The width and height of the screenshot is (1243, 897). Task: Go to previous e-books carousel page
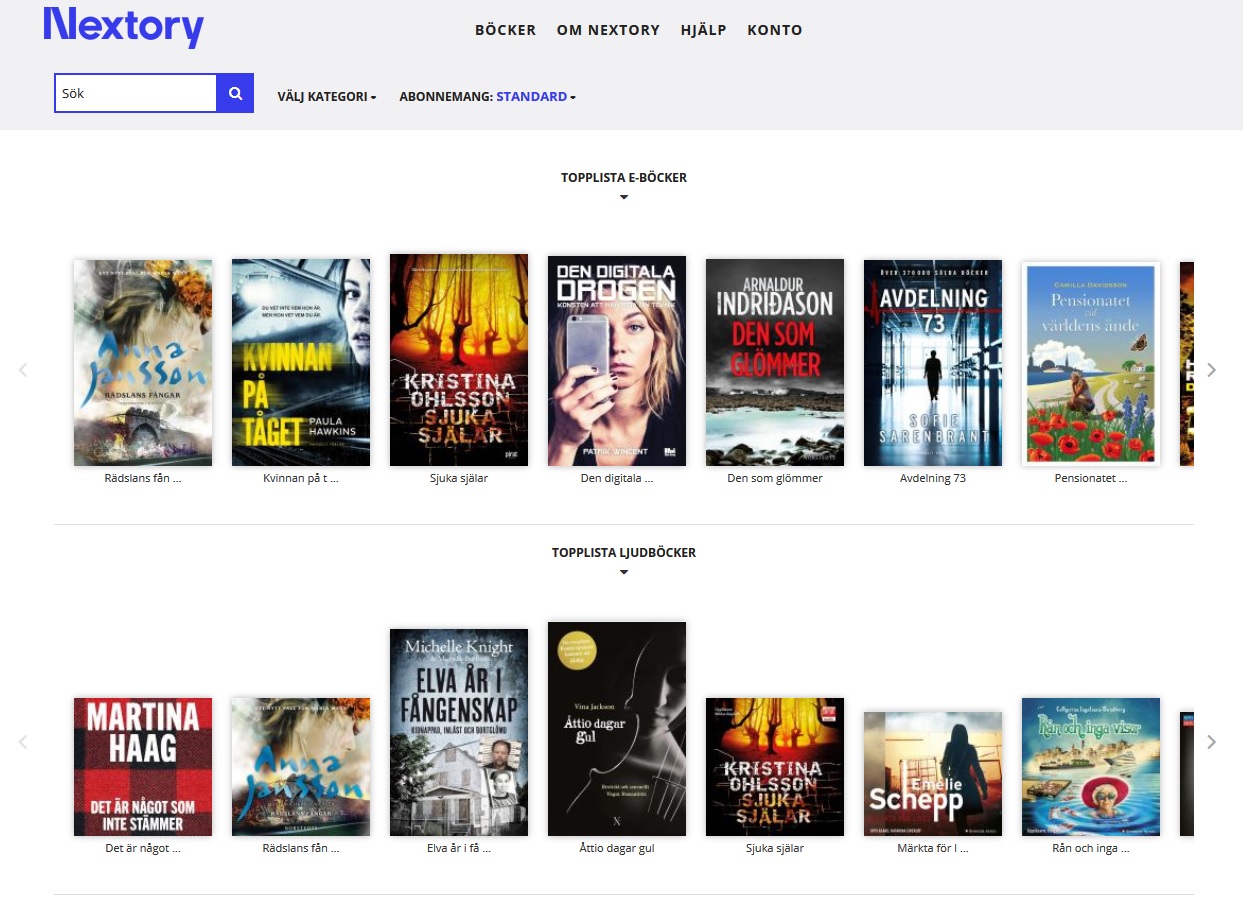click(x=23, y=370)
